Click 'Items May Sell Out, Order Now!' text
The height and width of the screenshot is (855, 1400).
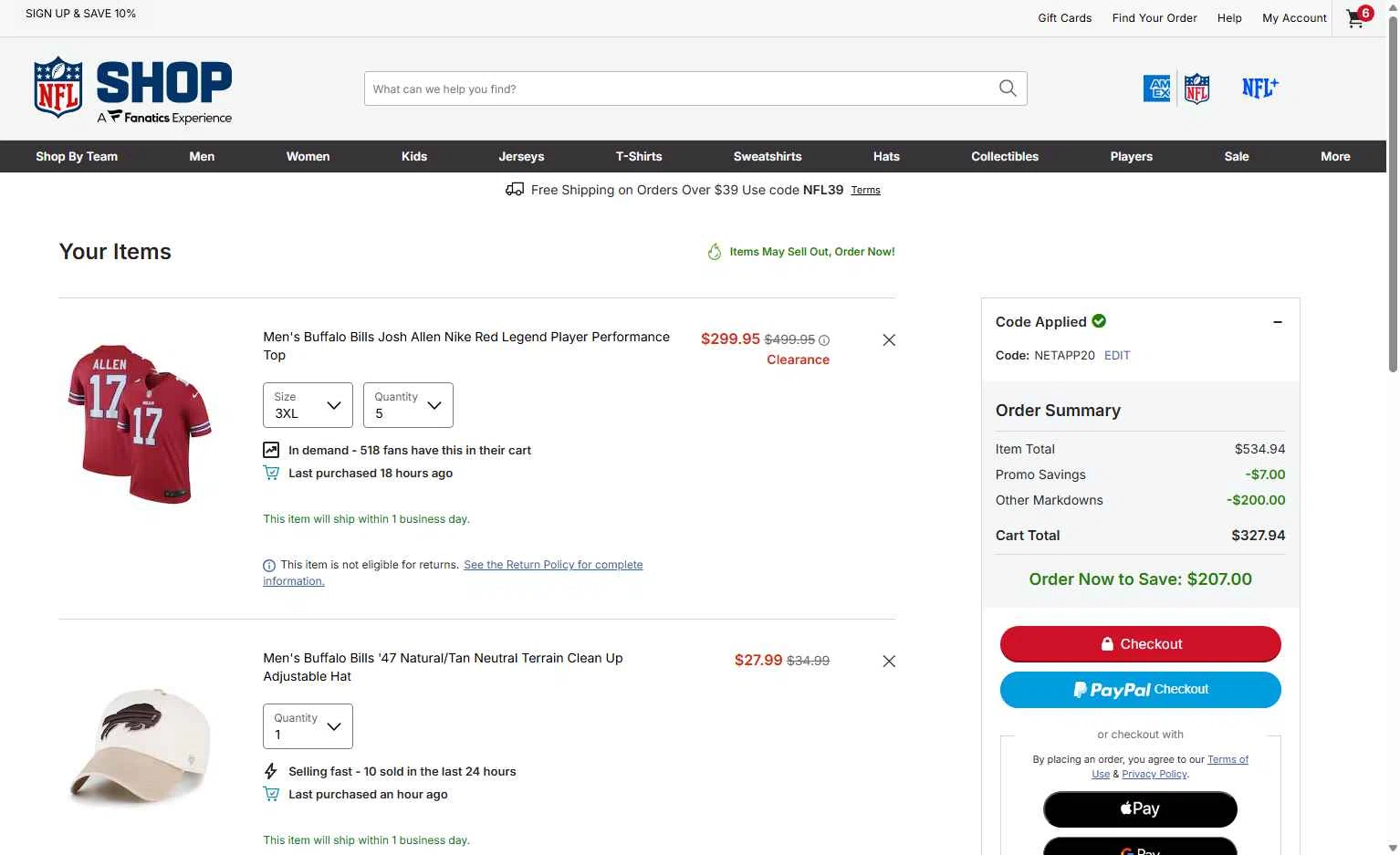click(812, 252)
